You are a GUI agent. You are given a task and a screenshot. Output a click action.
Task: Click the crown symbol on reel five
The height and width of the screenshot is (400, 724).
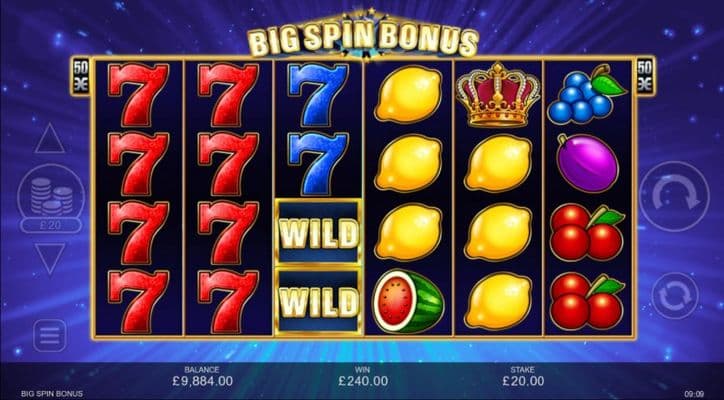(x=498, y=95)
